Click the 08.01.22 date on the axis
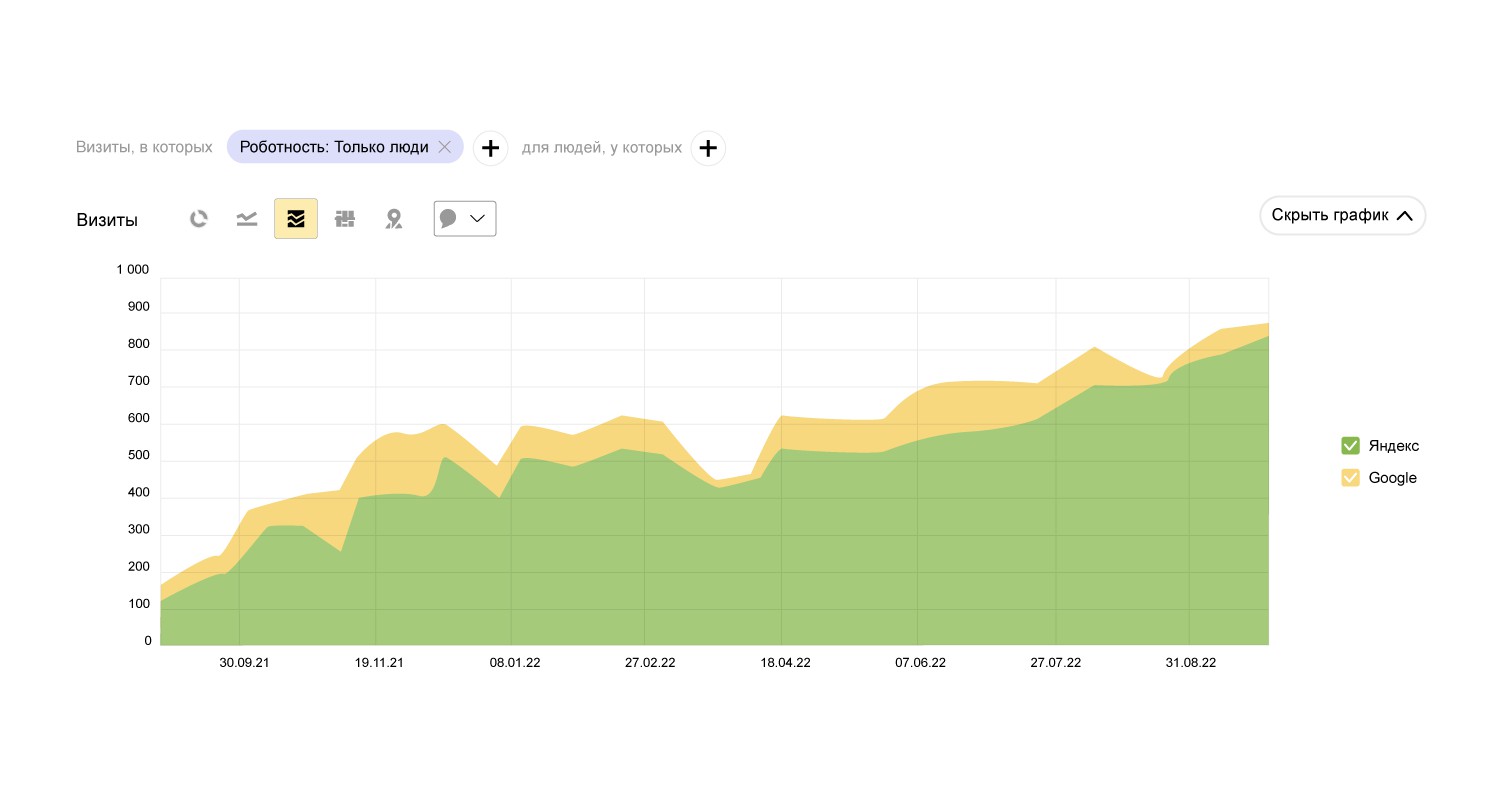 (515, 663)
